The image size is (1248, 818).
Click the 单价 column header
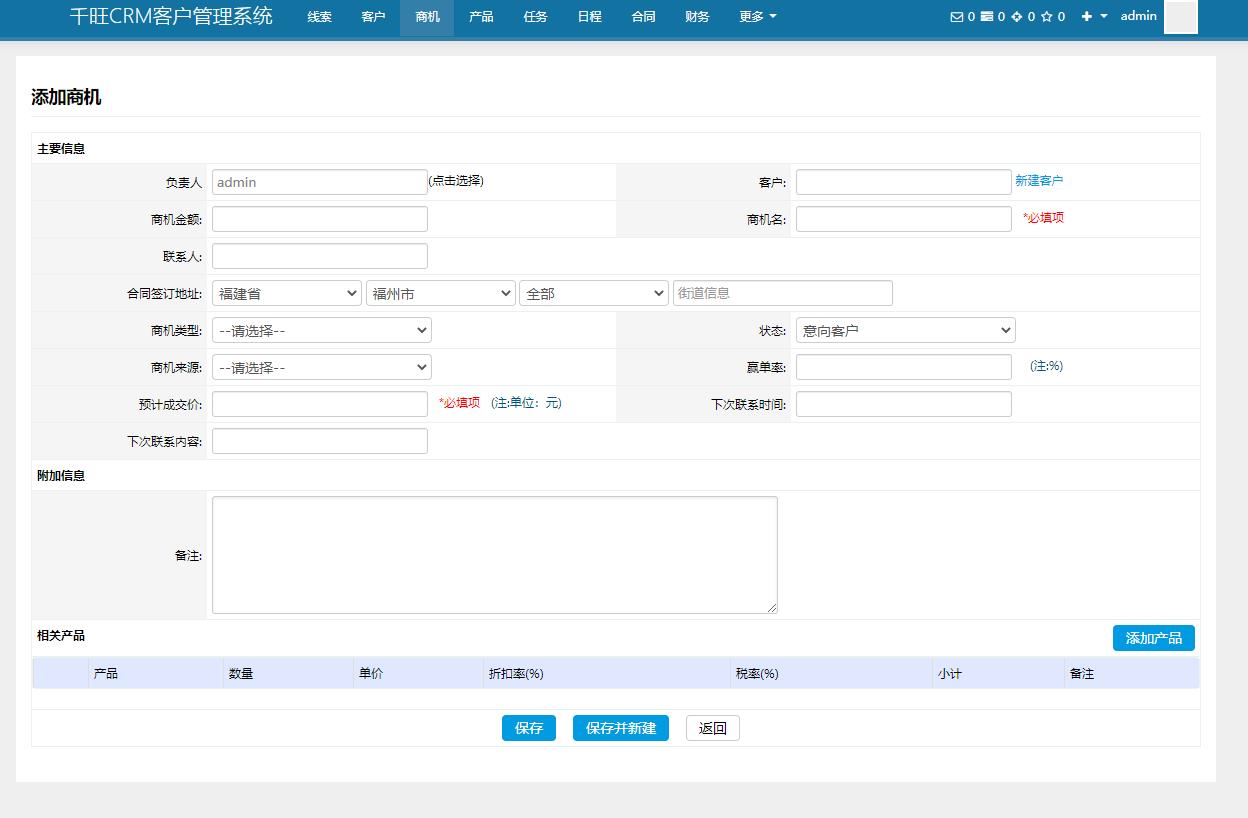pyautogui.click(x=371, y=674)
